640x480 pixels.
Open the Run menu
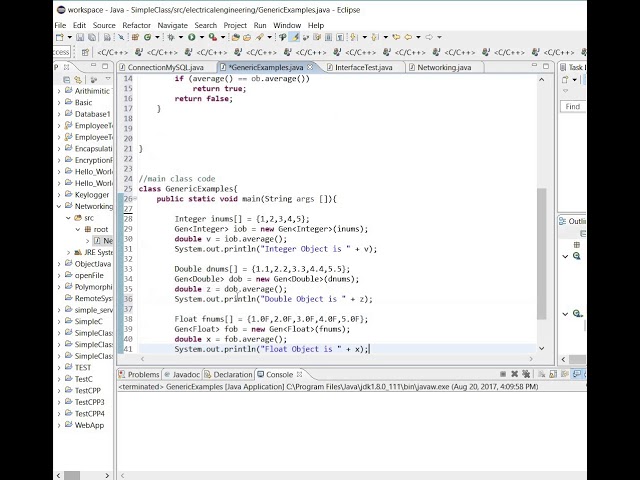pyautogui.click(x=260, y=25)
